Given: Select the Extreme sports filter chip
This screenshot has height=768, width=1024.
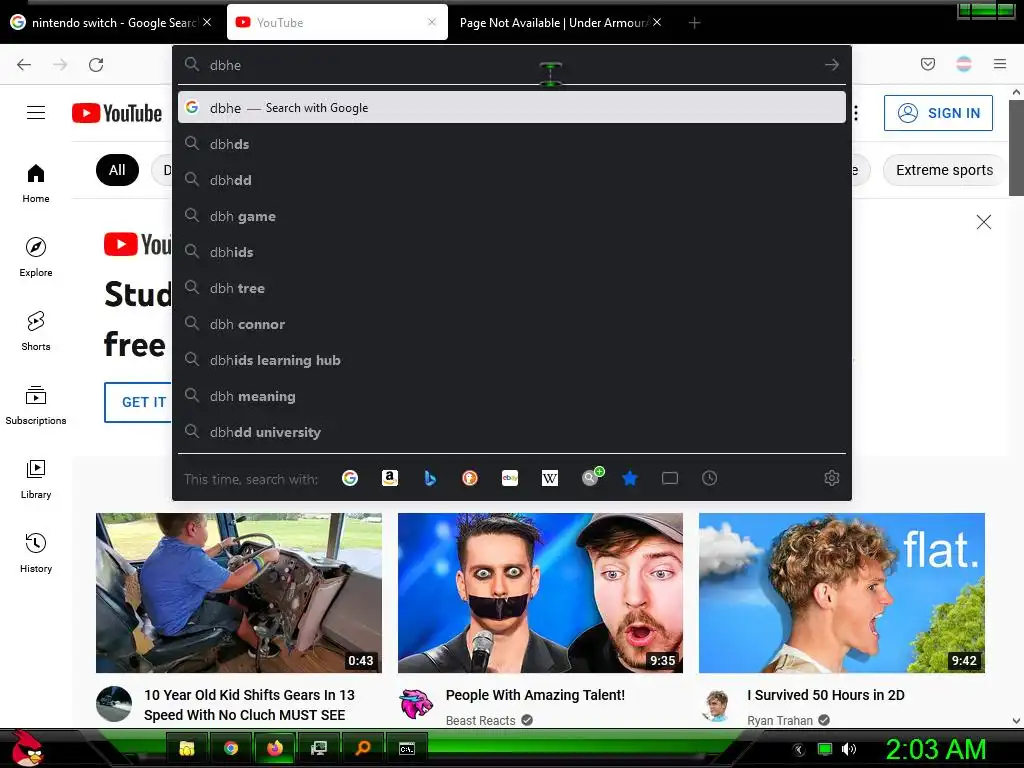Looking at the screenshot, I should [x=944, y=170].
